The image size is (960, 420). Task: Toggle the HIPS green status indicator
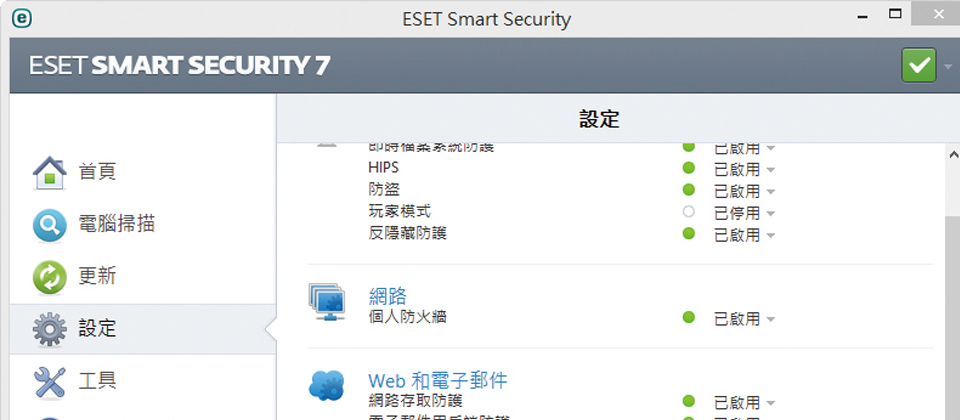pos(689,168)
